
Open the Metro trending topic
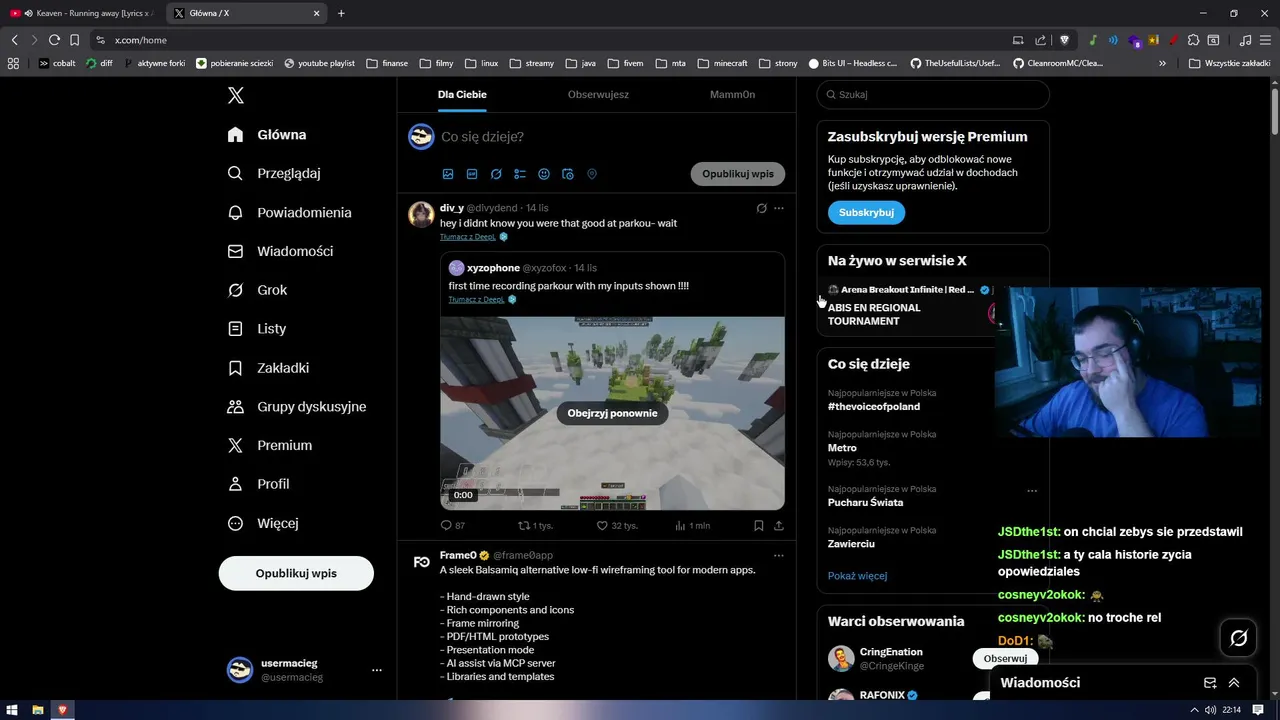(842, 448)
